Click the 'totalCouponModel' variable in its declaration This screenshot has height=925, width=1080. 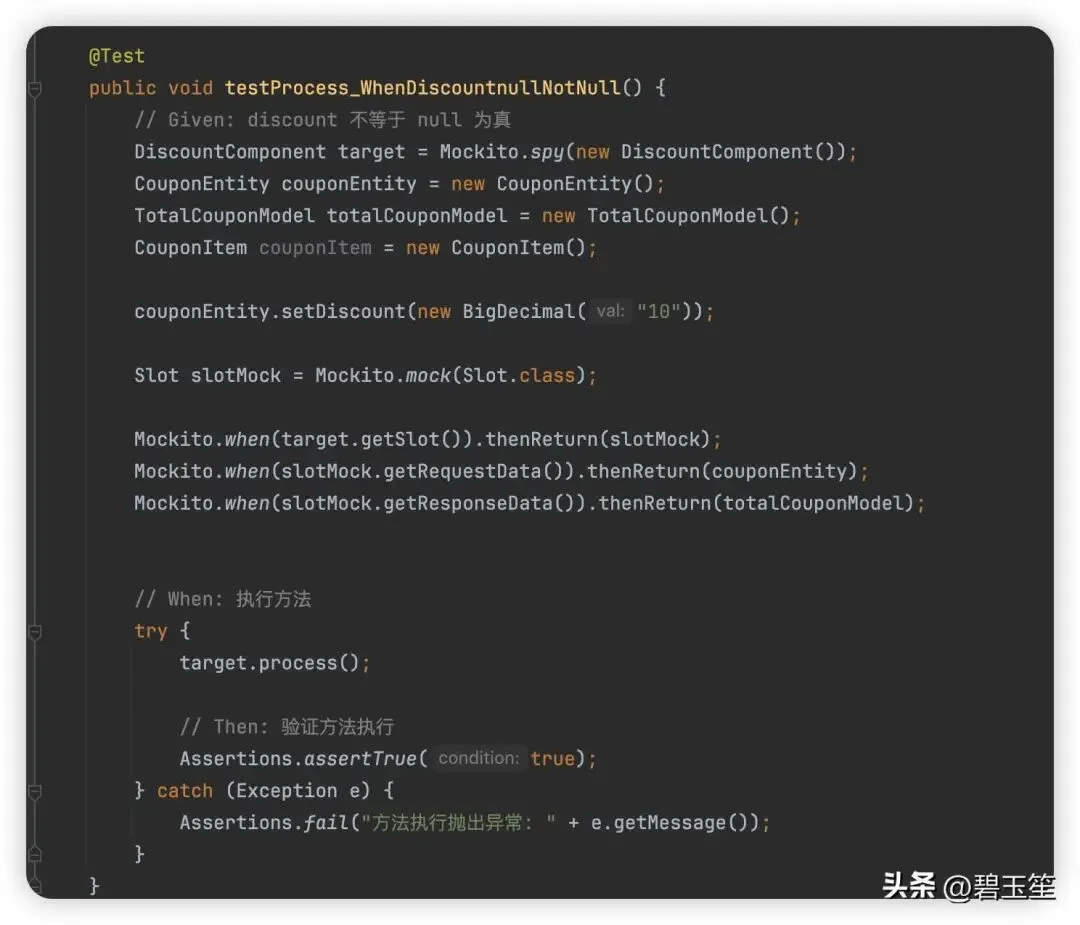417,216
